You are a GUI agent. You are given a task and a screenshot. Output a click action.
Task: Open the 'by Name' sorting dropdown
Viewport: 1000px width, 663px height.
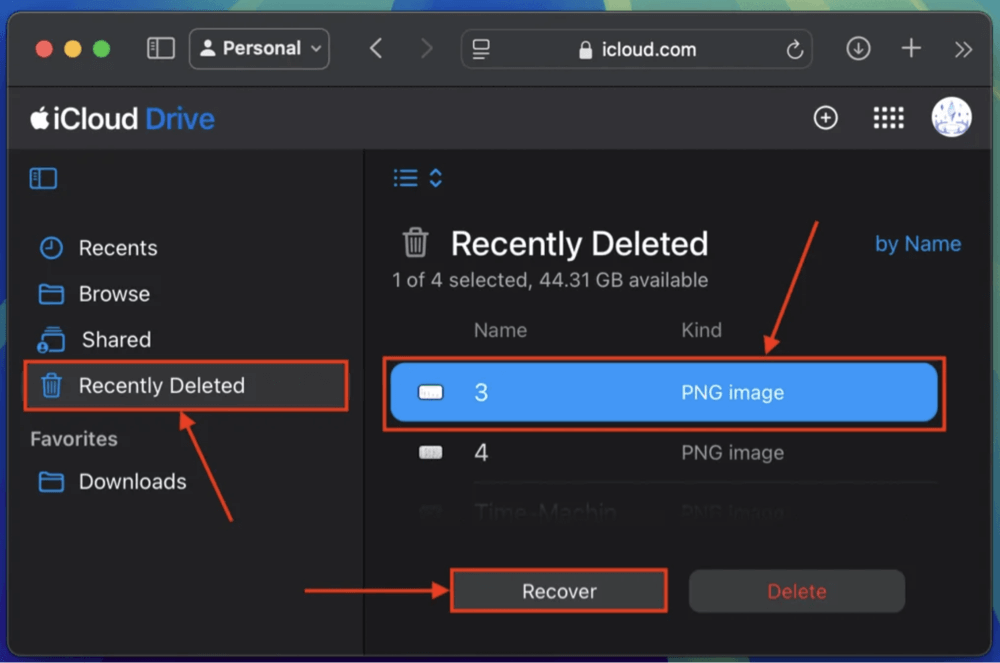click(917, 243)
